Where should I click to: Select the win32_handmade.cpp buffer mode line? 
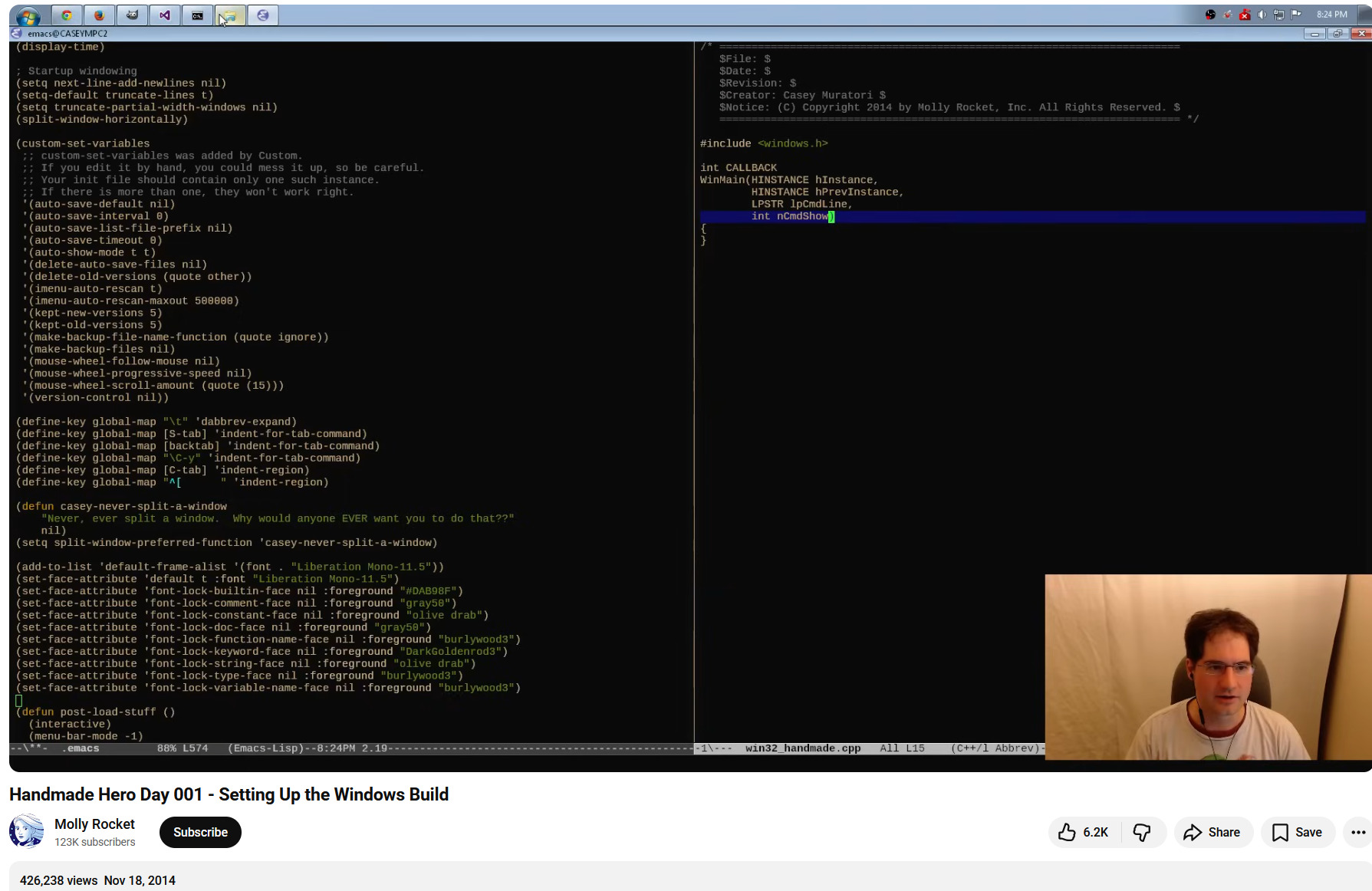pos(802,748)
